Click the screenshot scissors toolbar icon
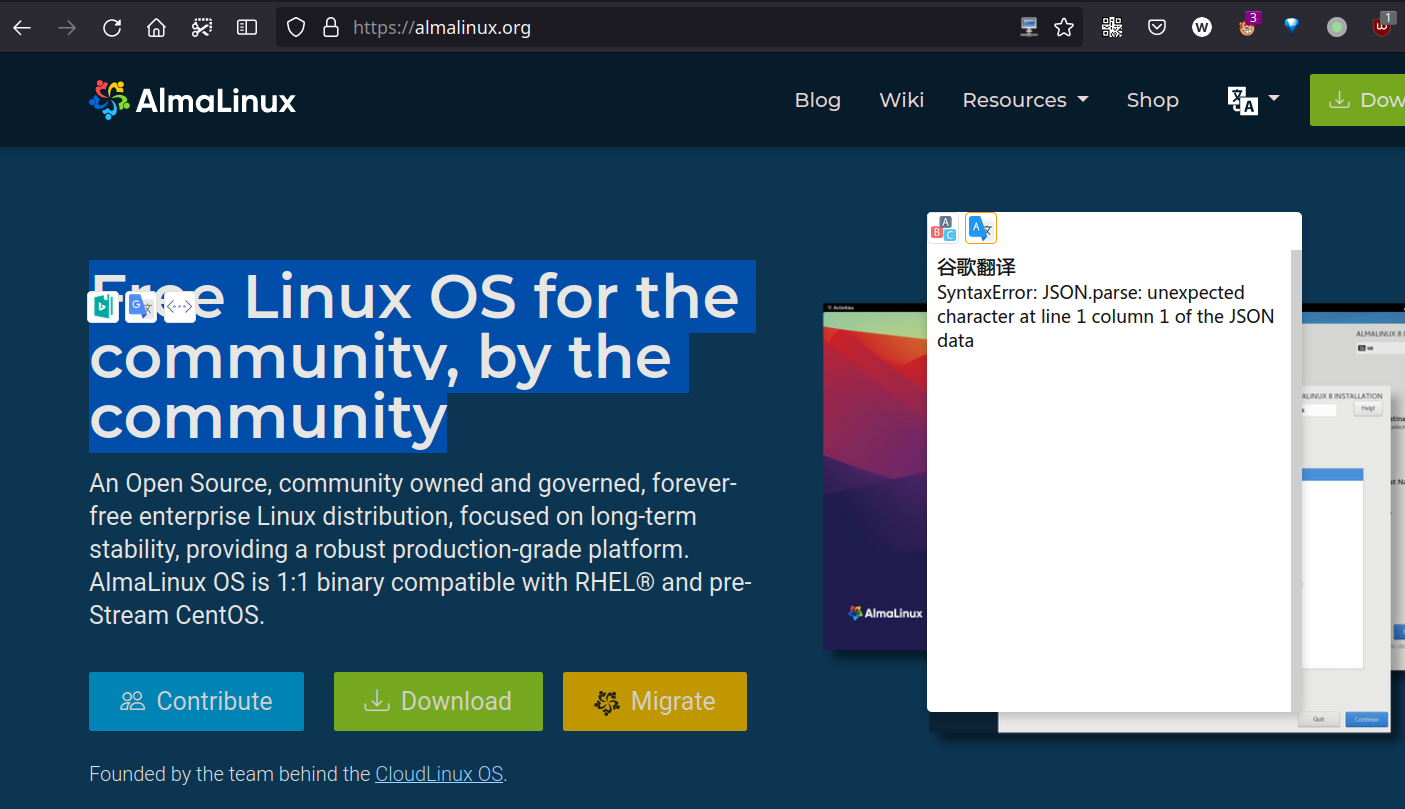Screen dimensions: 1405x809 [x=202, y=28]
